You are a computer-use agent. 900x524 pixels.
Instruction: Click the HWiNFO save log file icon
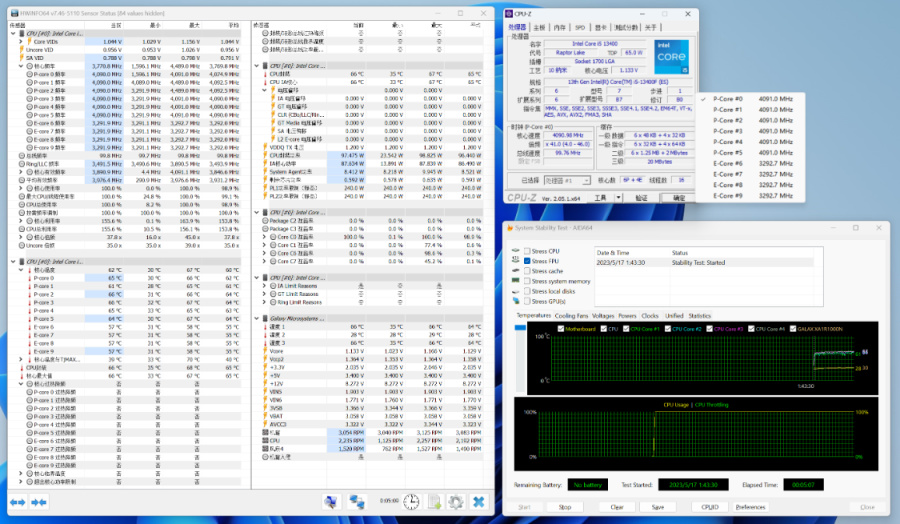[434, 502]
